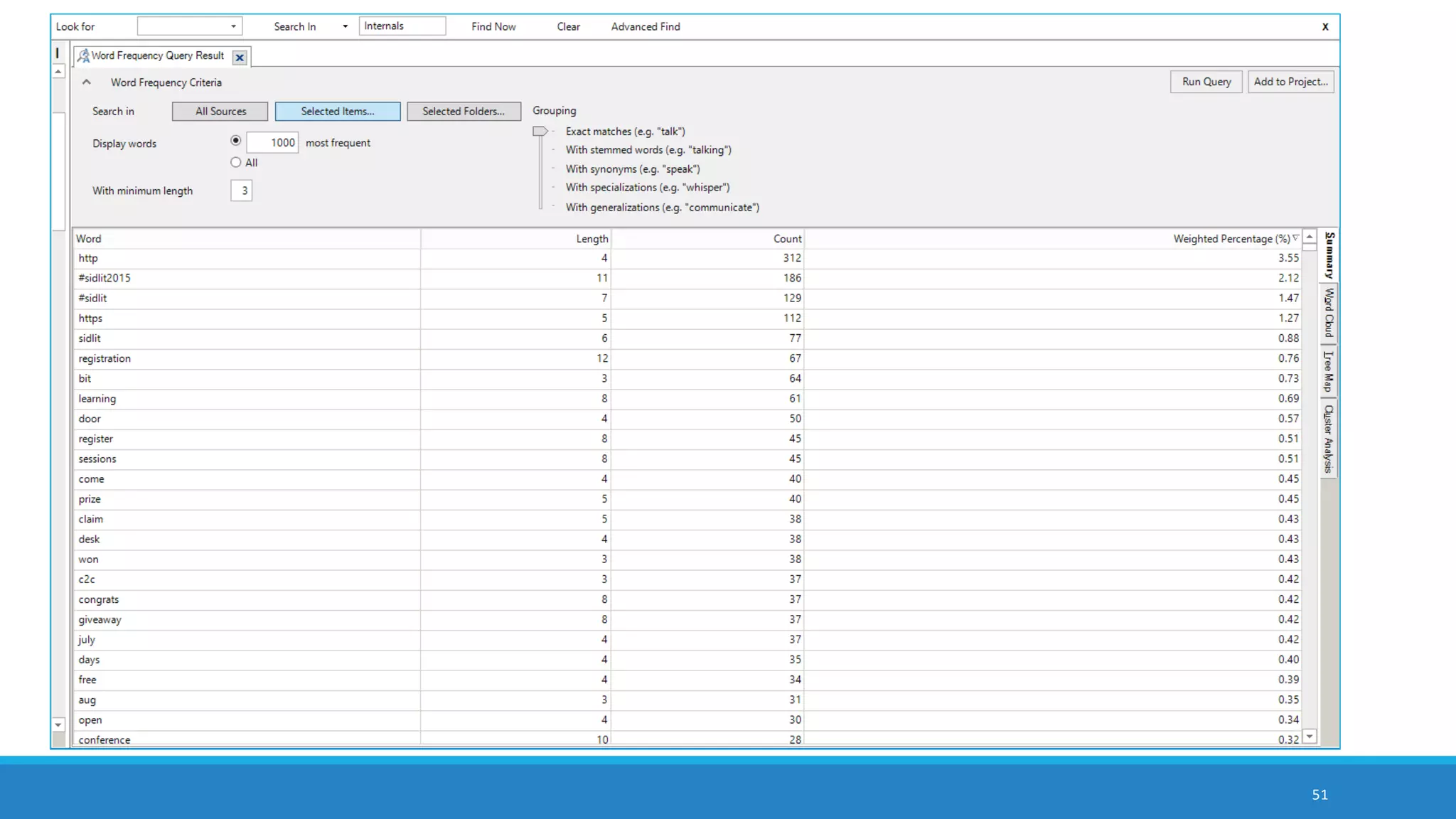Select the 'conference' word row
Image resolution: width=1456 pixels, height=819 pixels.
pos(687,739)
